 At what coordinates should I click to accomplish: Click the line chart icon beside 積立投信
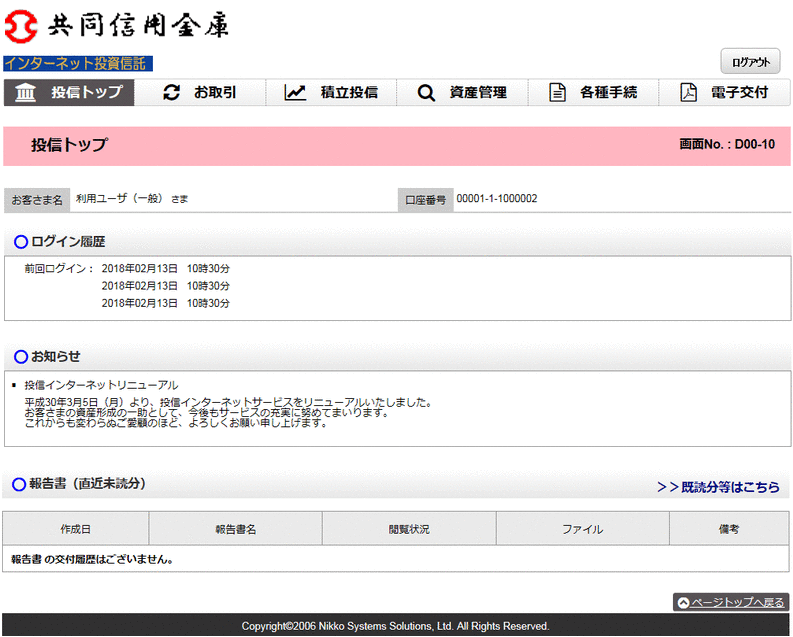295,93
